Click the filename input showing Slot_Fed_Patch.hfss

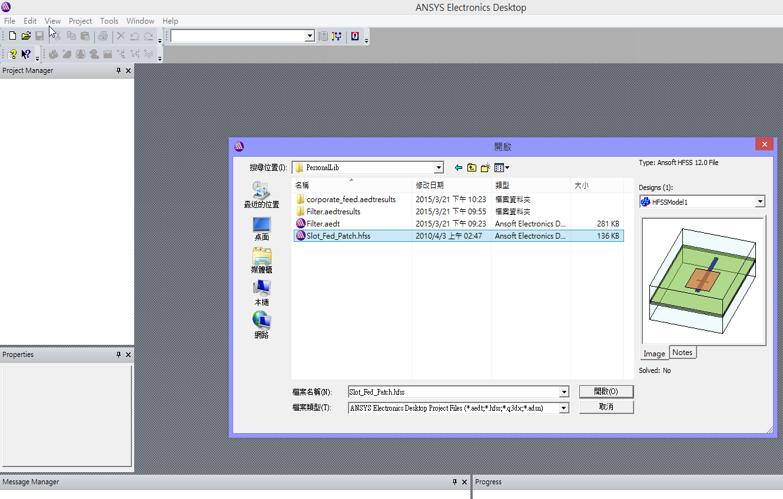coord(453,392)
